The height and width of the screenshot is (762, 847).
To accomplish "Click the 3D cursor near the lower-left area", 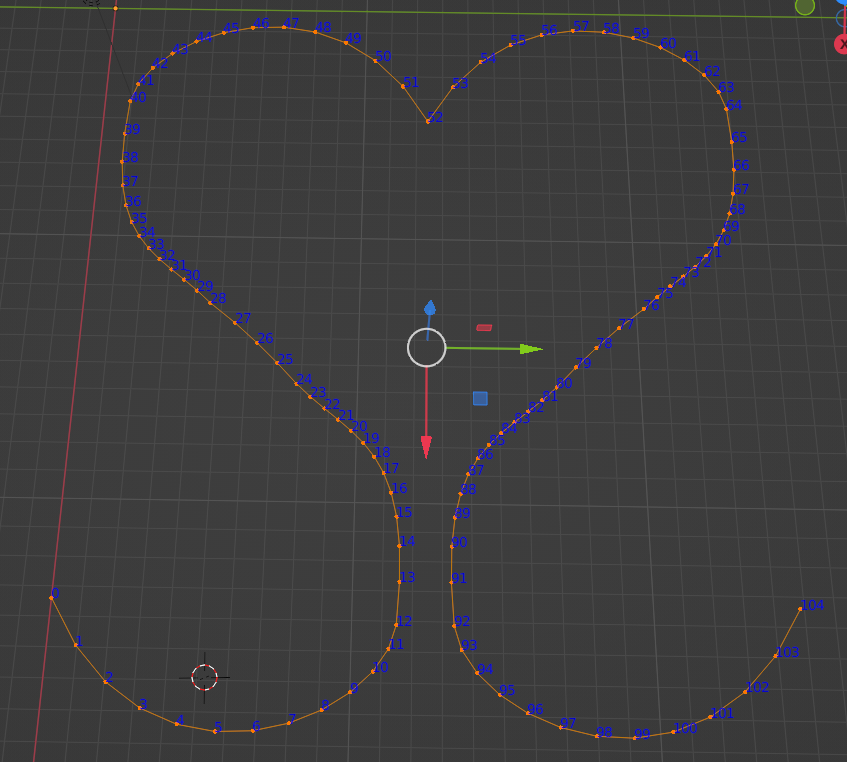I will pyautogui.click(x=202, y=678).
